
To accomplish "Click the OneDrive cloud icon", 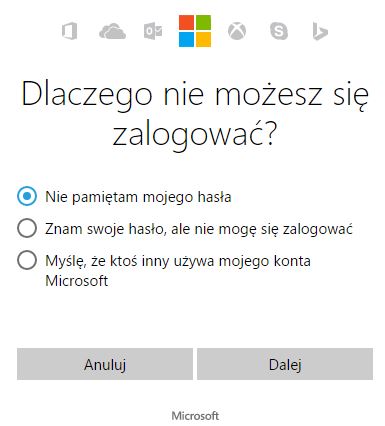I will pos(113,31).
